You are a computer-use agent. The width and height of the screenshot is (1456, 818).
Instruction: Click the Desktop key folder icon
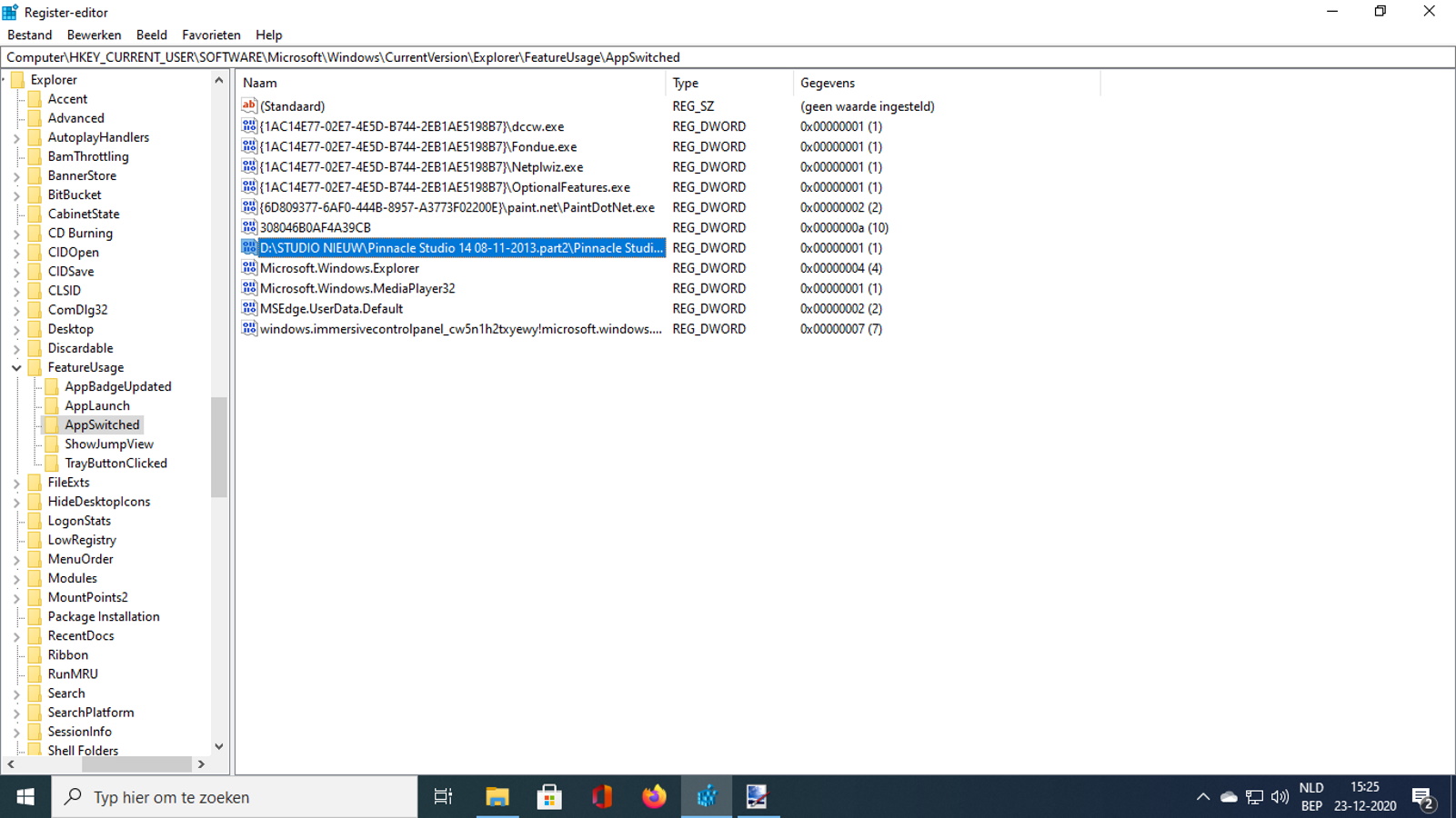[35, 329]
